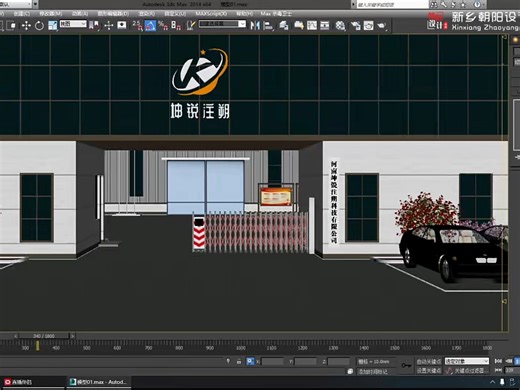Screen dimensions: 520x390
Task: Open the Rendered Frame Window icon
Action: pos(368,26)
